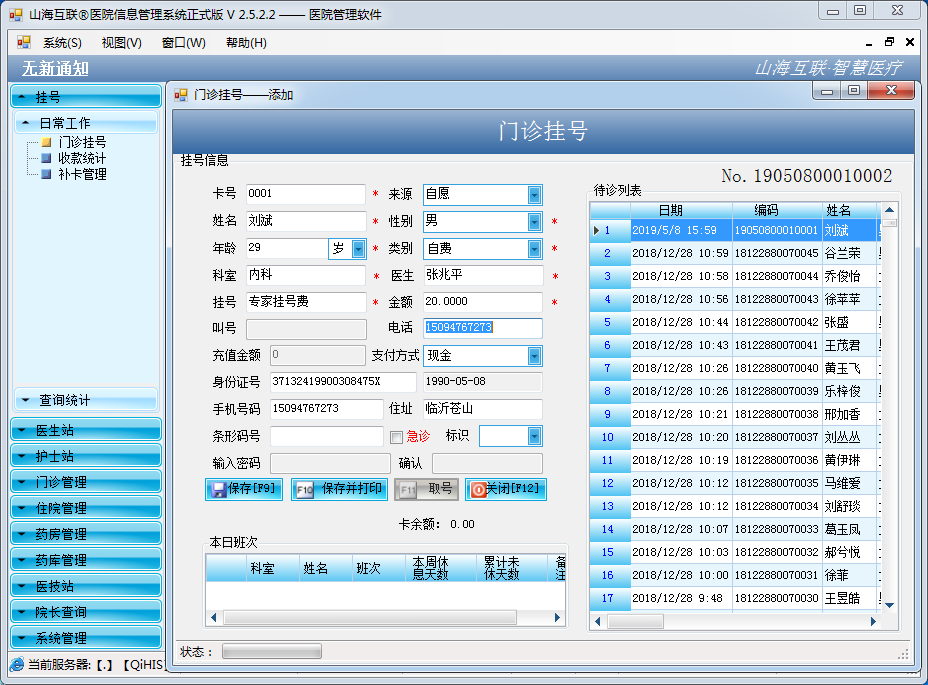Click the 补卡管理 tree item icon
Screen dimensions: 928x685
pyautogui.click(x=46, y=174)
